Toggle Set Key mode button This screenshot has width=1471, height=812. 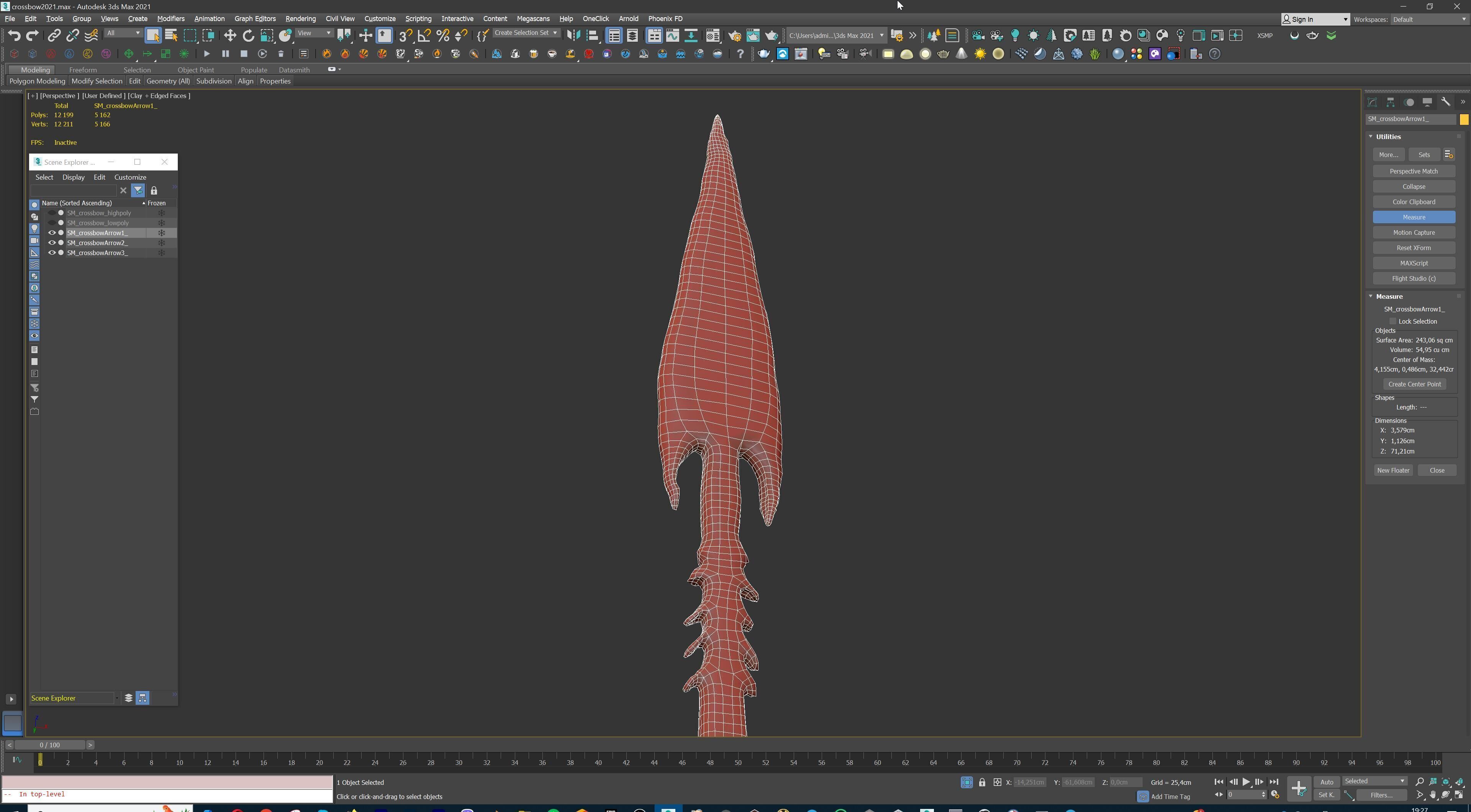click(1326, 795)
